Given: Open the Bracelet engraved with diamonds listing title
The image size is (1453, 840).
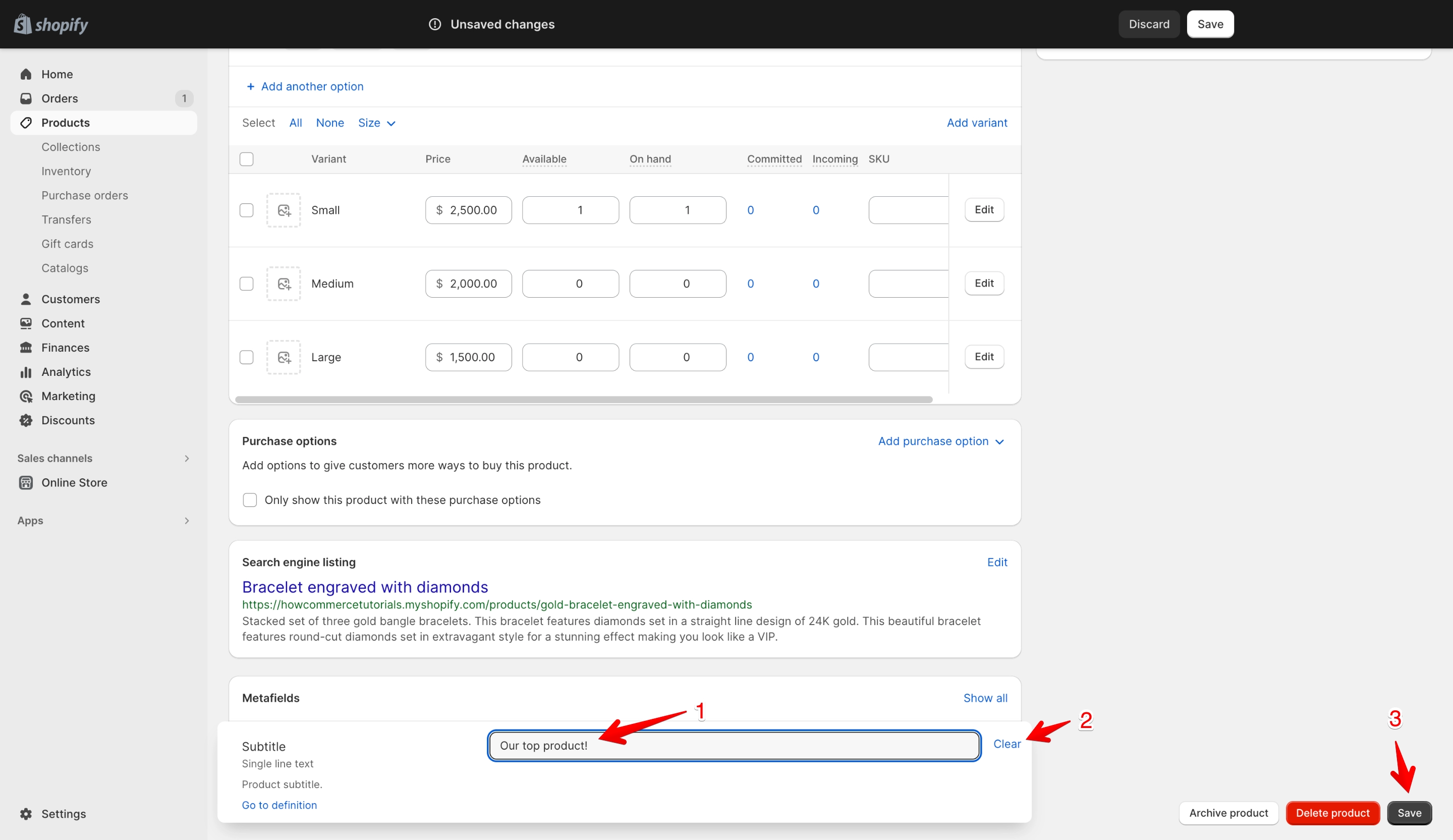Looking at the screenshot, I should pyautogui.click(x=365, y=587).
